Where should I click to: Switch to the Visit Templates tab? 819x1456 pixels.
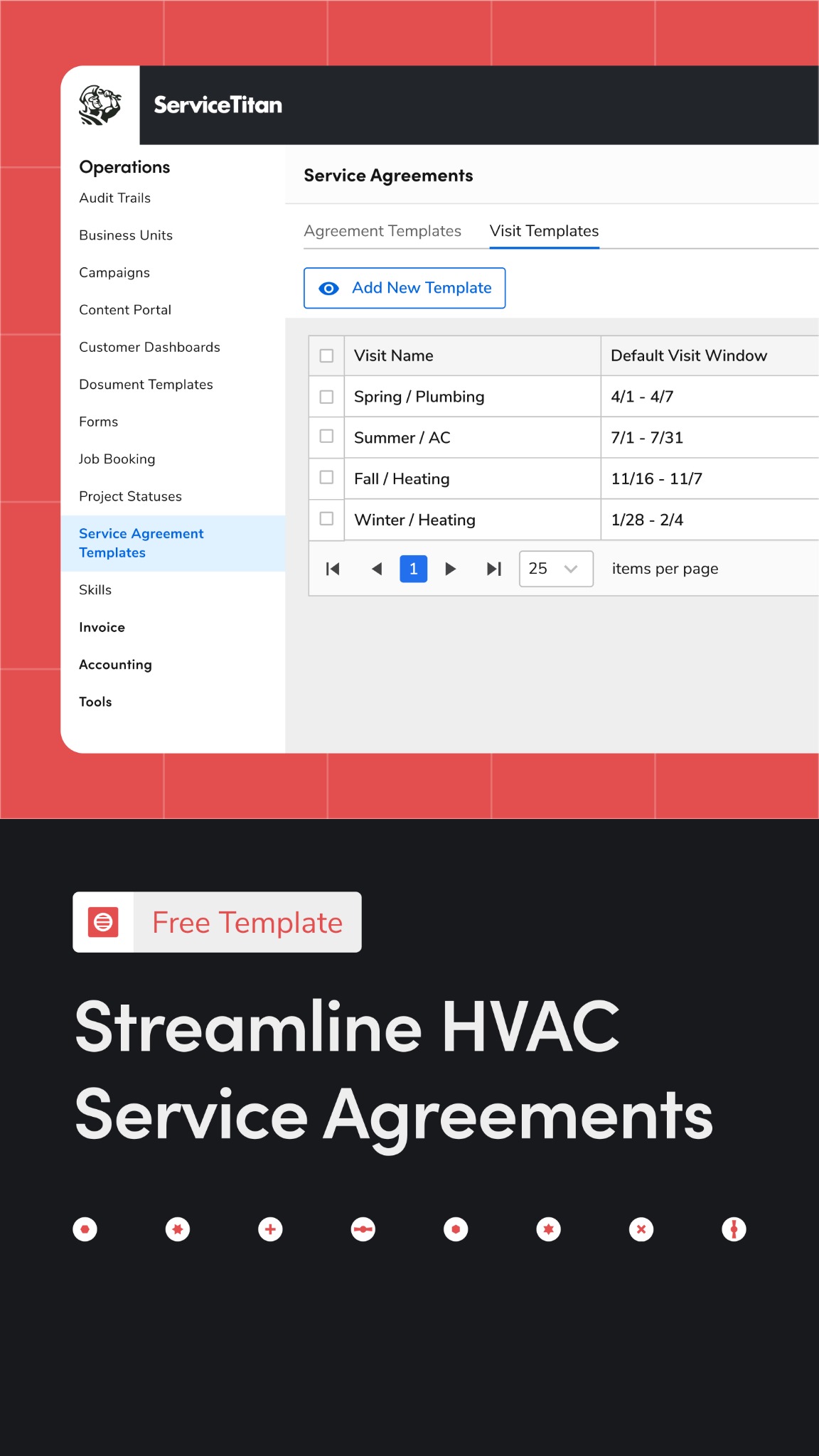click(x=544, y=231)
